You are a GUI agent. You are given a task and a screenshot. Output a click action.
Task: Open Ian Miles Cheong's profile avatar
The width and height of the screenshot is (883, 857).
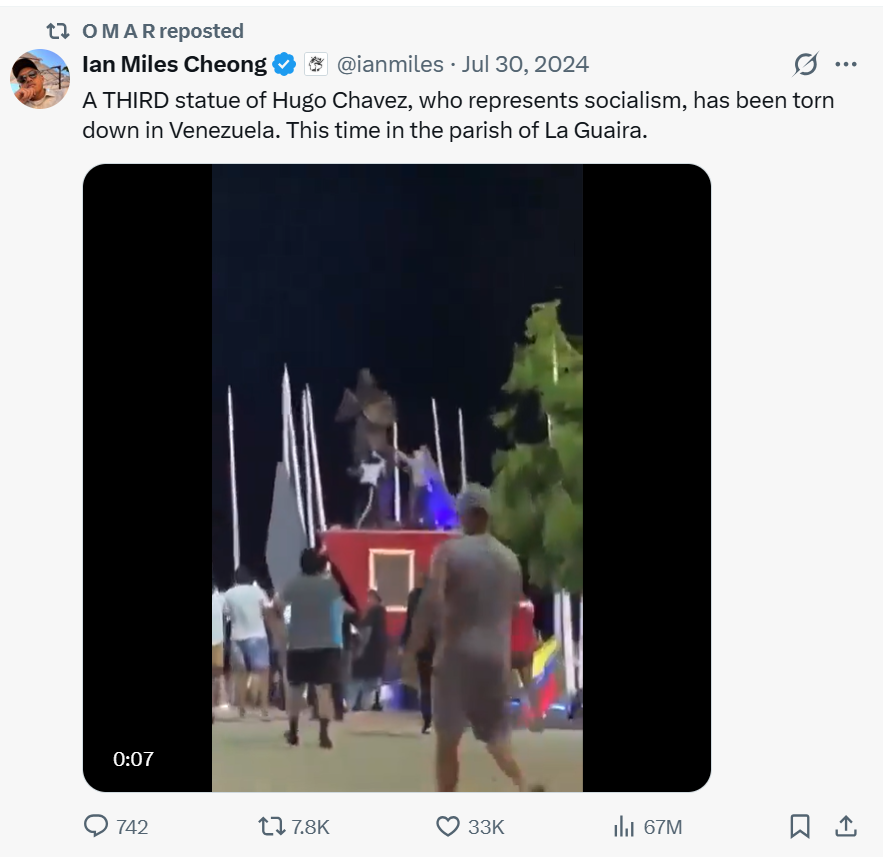point(40,78)
